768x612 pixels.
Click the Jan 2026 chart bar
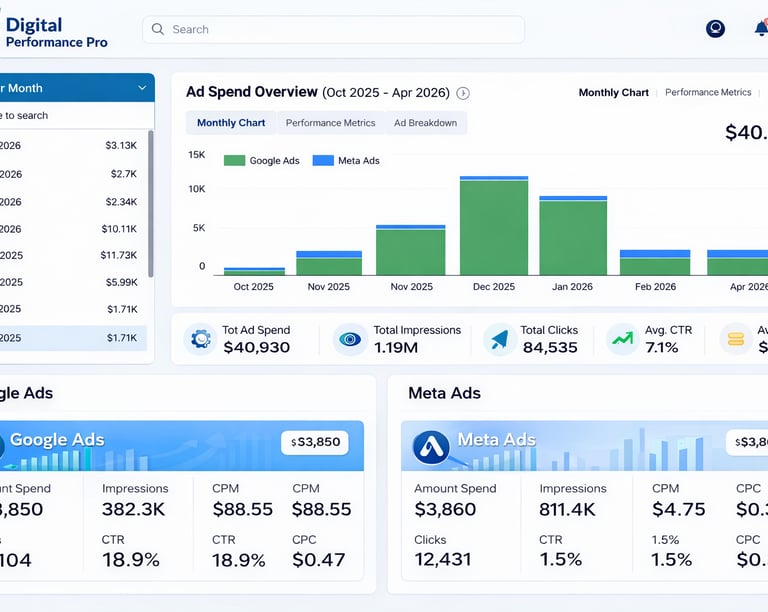pos(573,235)
